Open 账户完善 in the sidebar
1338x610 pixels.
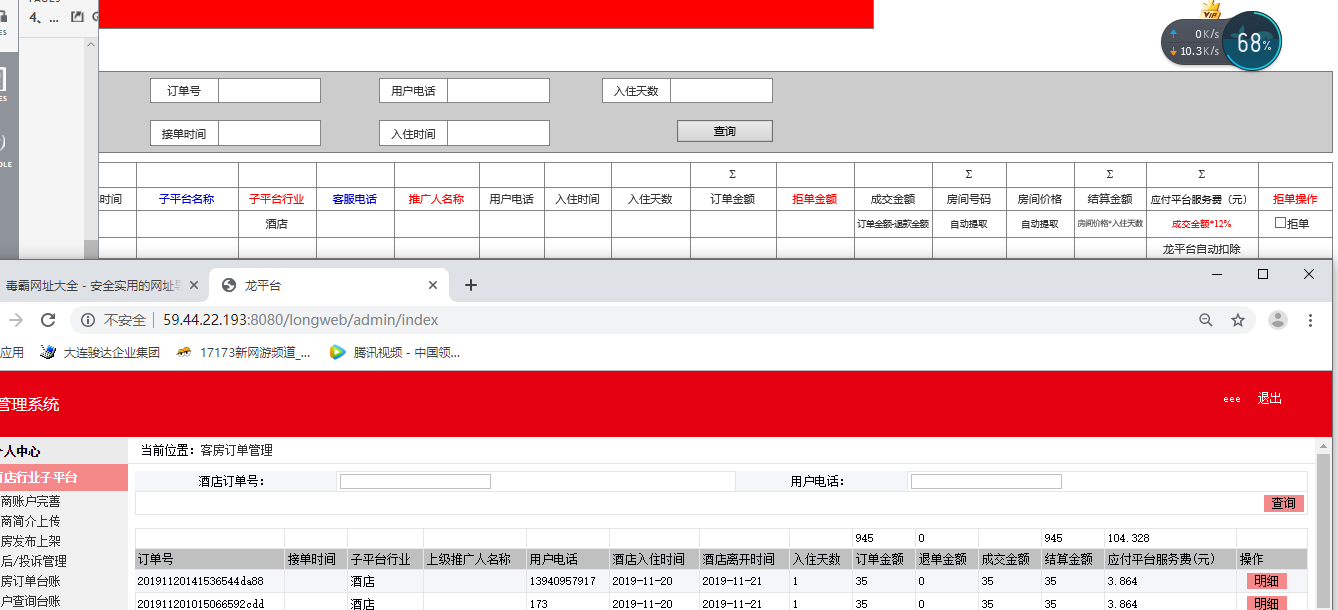(x=30, y=501)
